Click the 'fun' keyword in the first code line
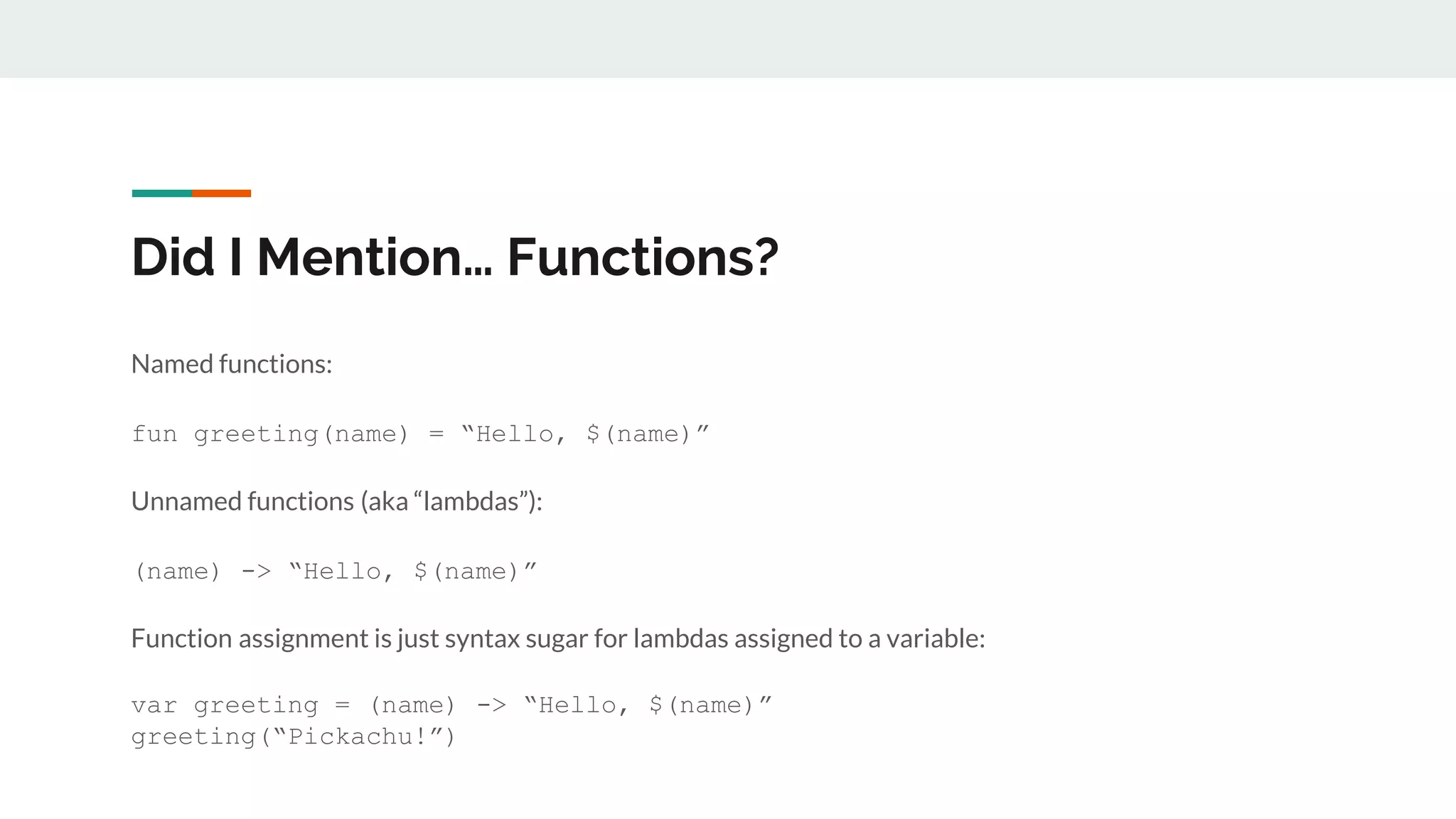 coord(154,434)
